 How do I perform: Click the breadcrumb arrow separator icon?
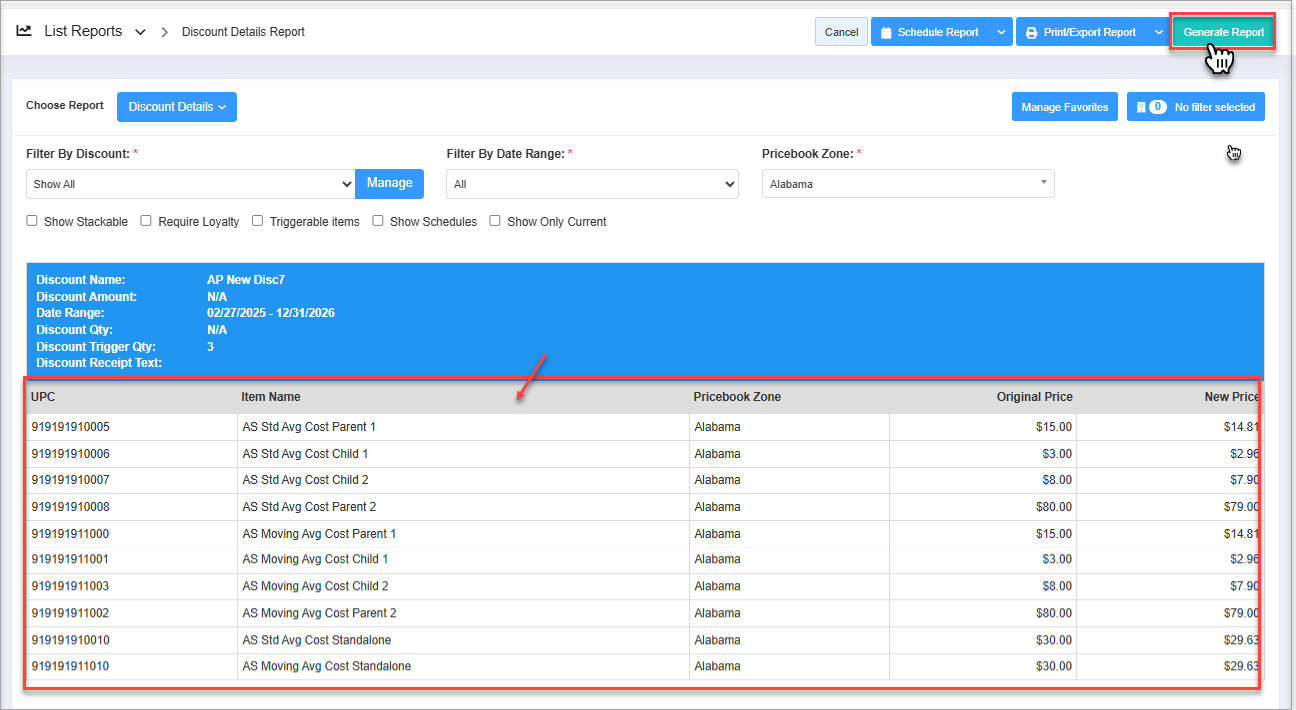point(164,32)
